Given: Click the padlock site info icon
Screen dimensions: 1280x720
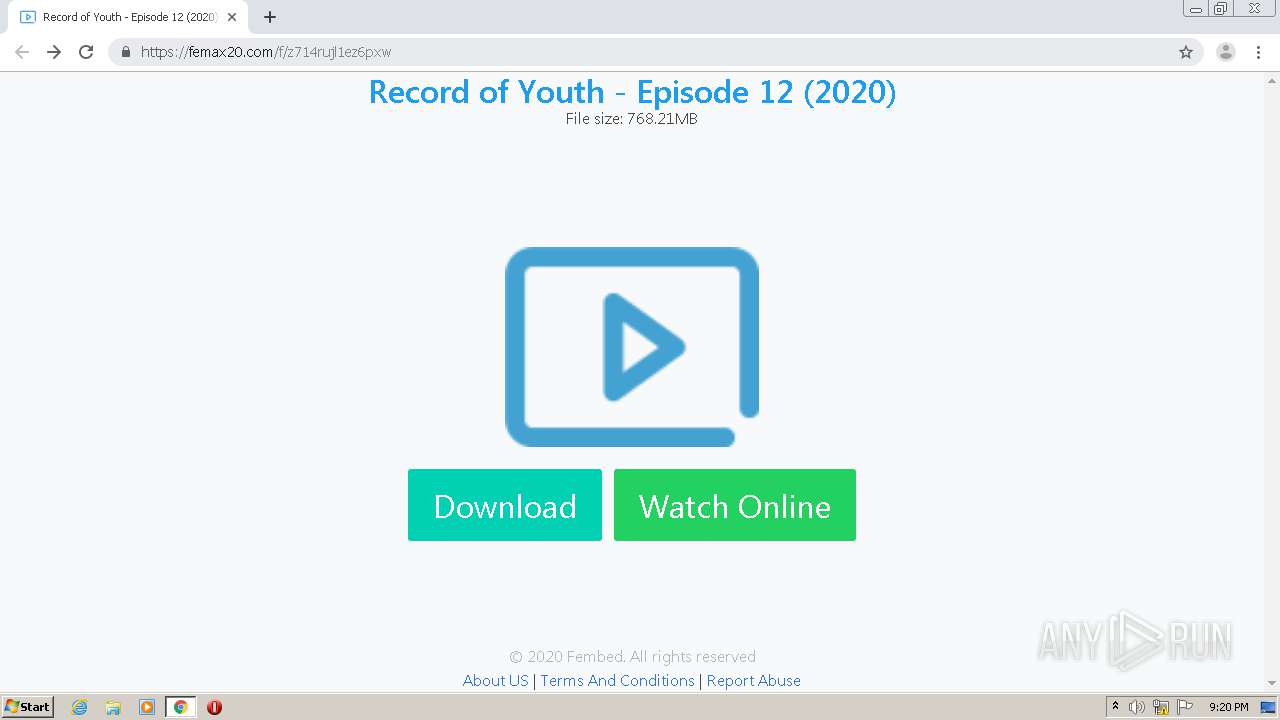Looking at the screenshot, I should [126, 52].
